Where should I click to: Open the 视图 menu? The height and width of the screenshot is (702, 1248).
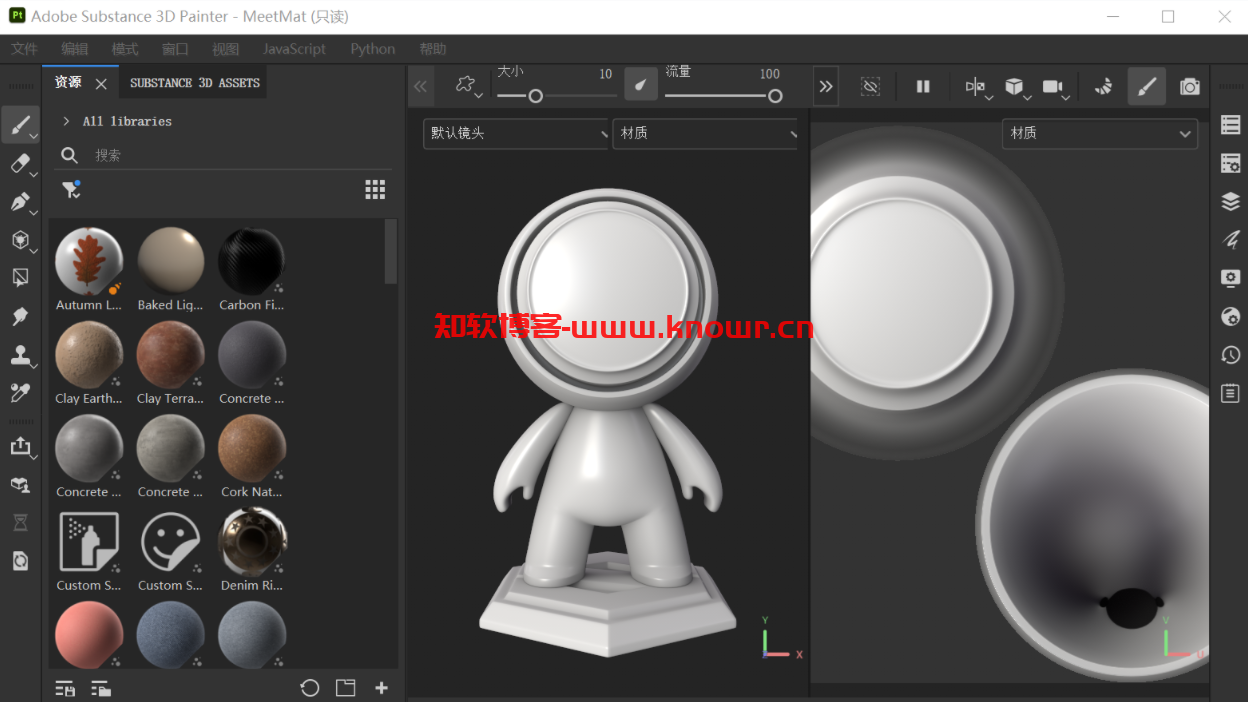pyautogui.click(x=226, y=49)
